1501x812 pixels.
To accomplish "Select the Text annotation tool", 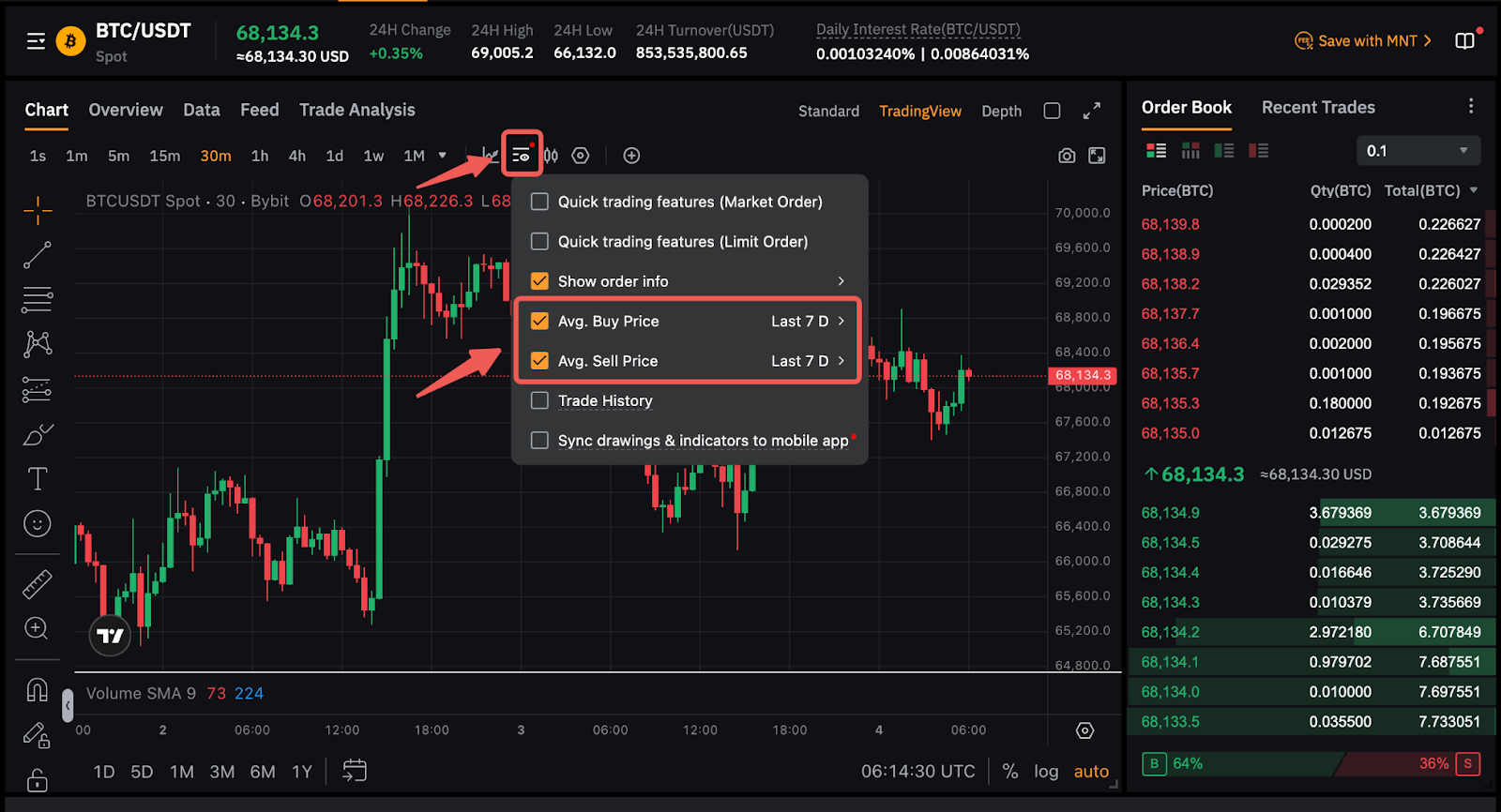I will (x=38, y=479).
